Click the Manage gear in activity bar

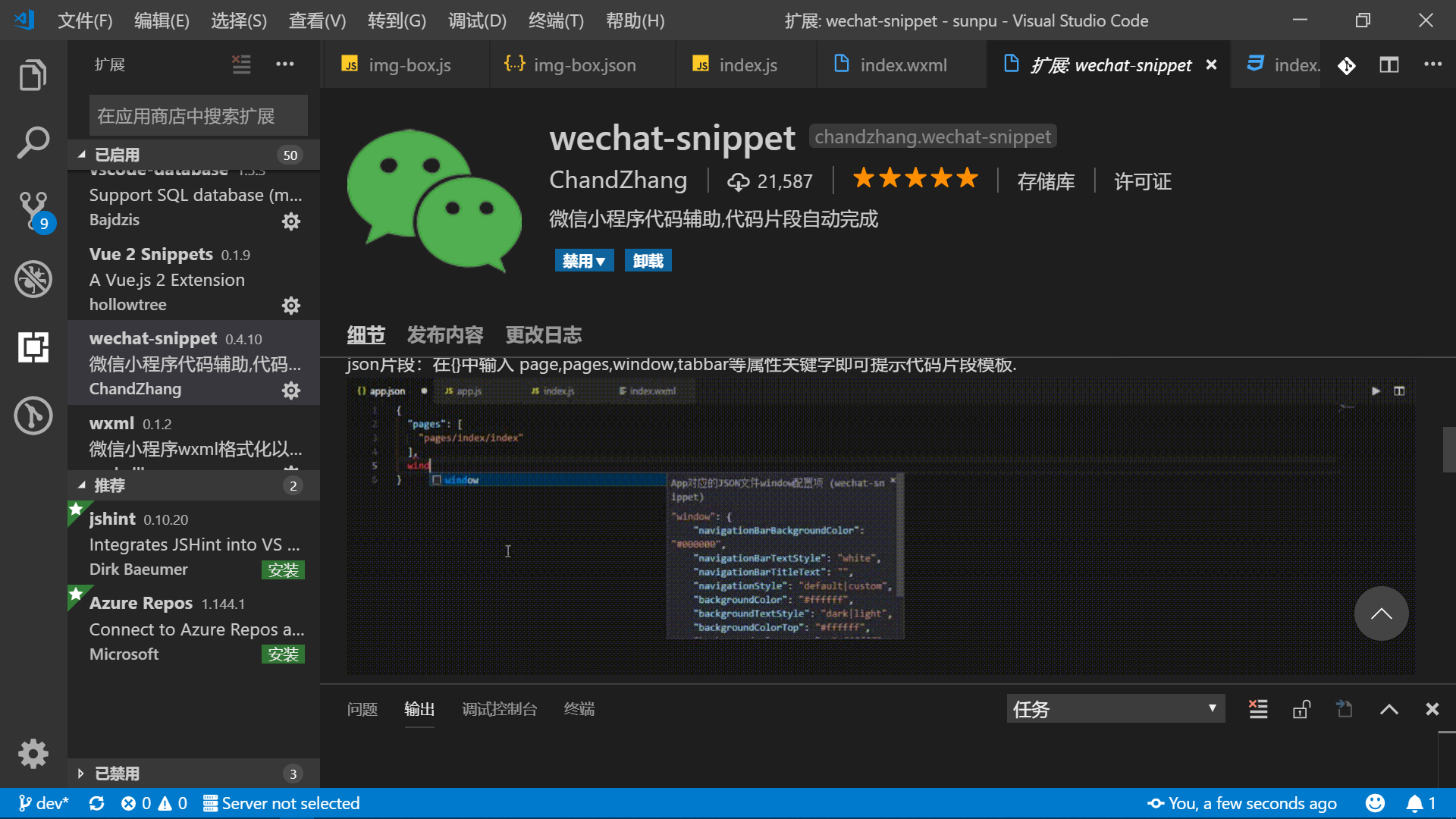(33, 754)
